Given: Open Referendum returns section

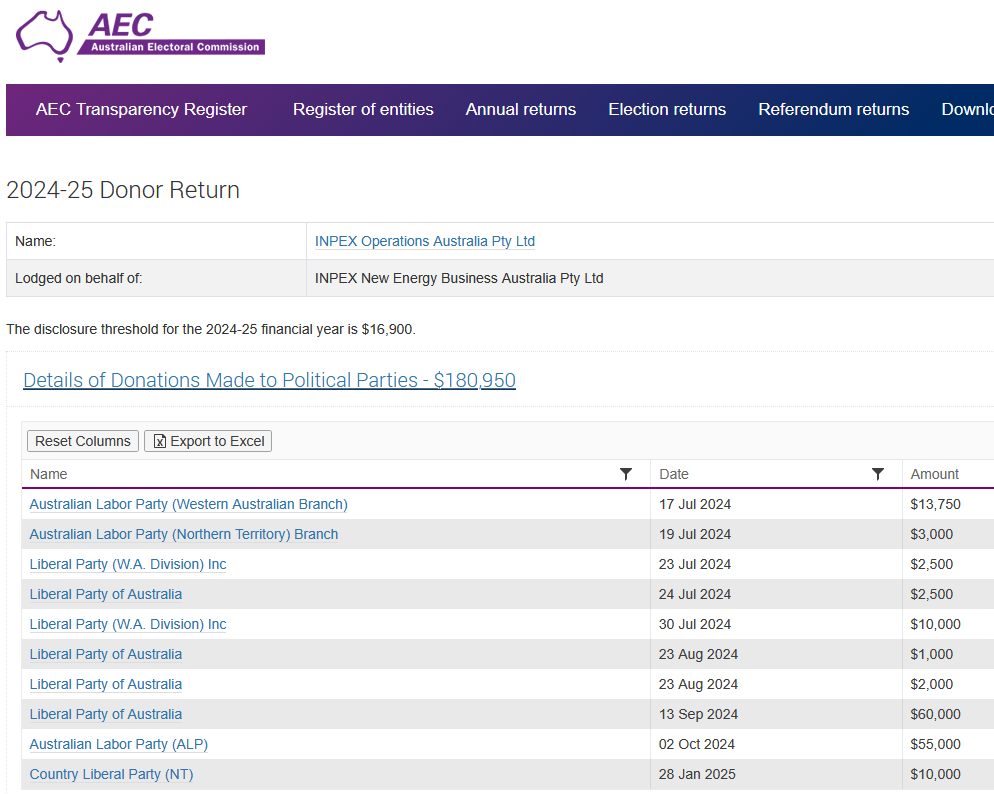Looking at the screenshot, I should [833, 110].
